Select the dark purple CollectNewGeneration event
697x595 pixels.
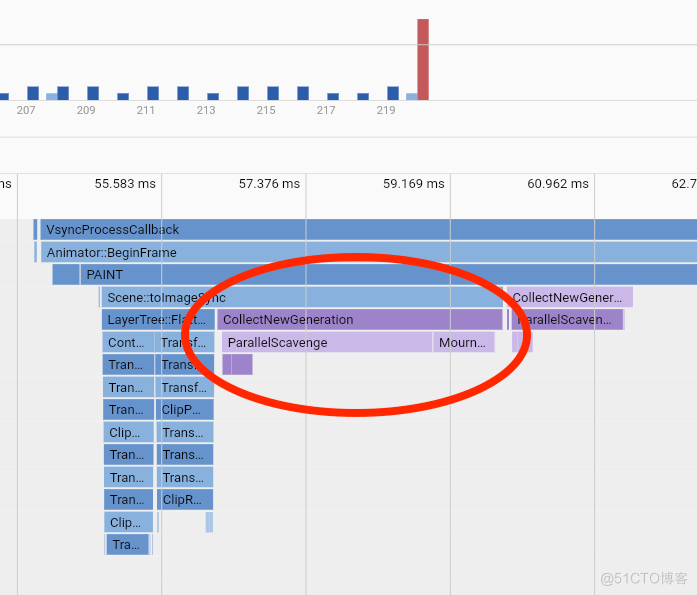pyautogui.click(x=359, y=320)
